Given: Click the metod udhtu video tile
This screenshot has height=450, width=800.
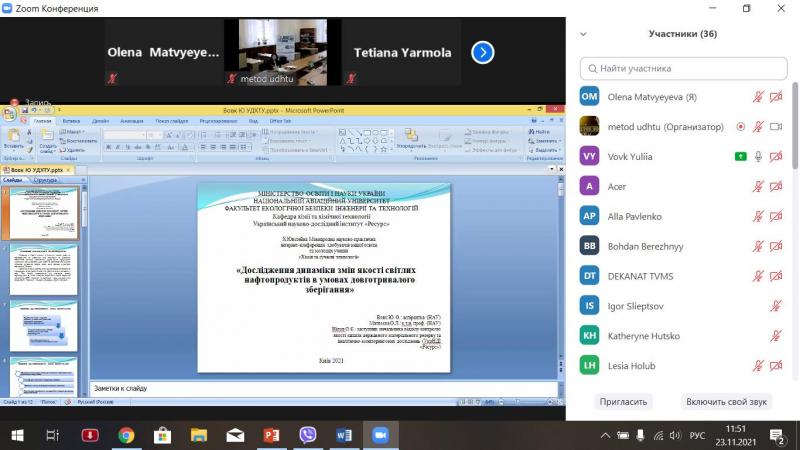Looking at the screenshot, I should pos(283,52).
